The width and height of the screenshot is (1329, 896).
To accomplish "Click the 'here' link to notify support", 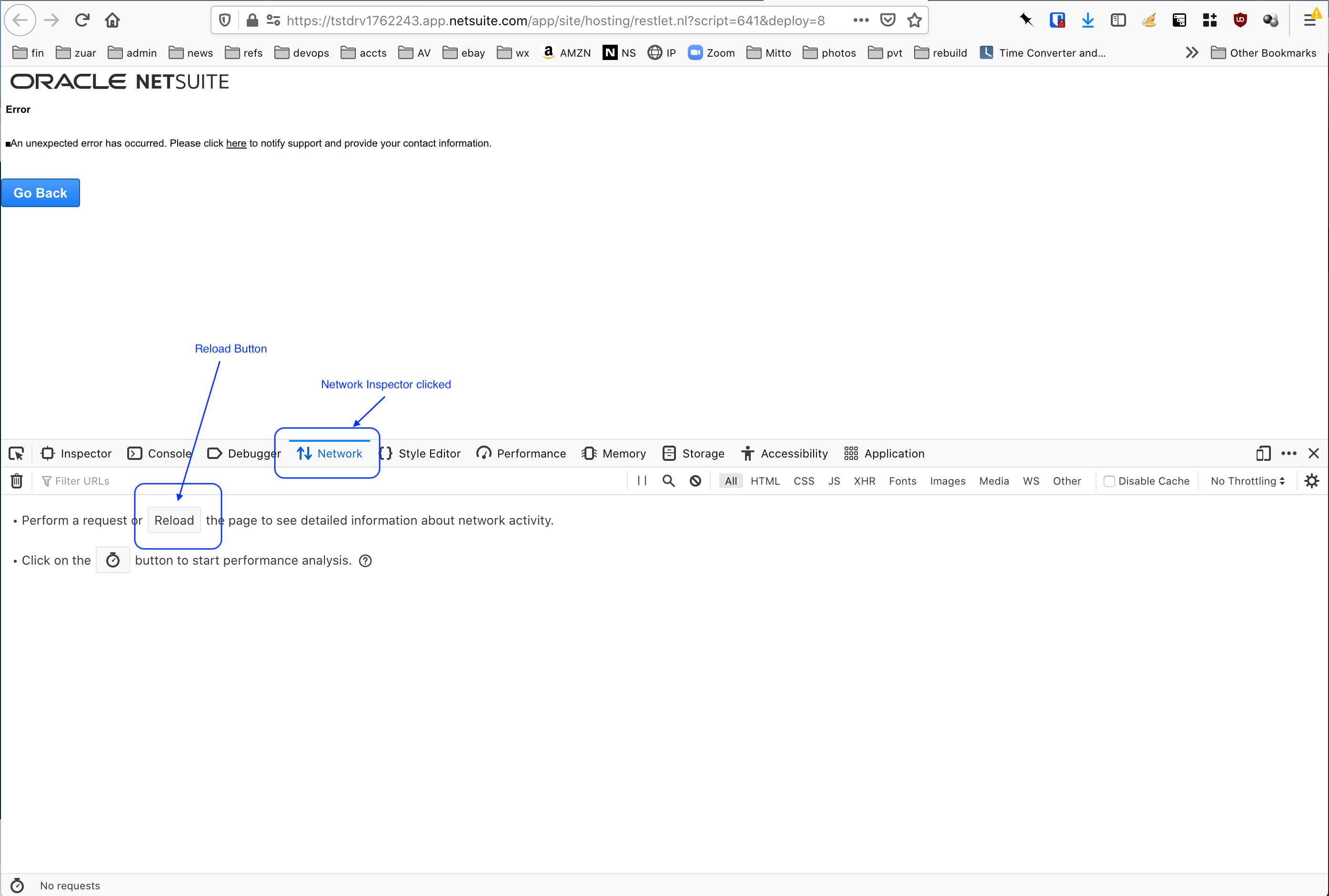I will (x=236, y=143).
